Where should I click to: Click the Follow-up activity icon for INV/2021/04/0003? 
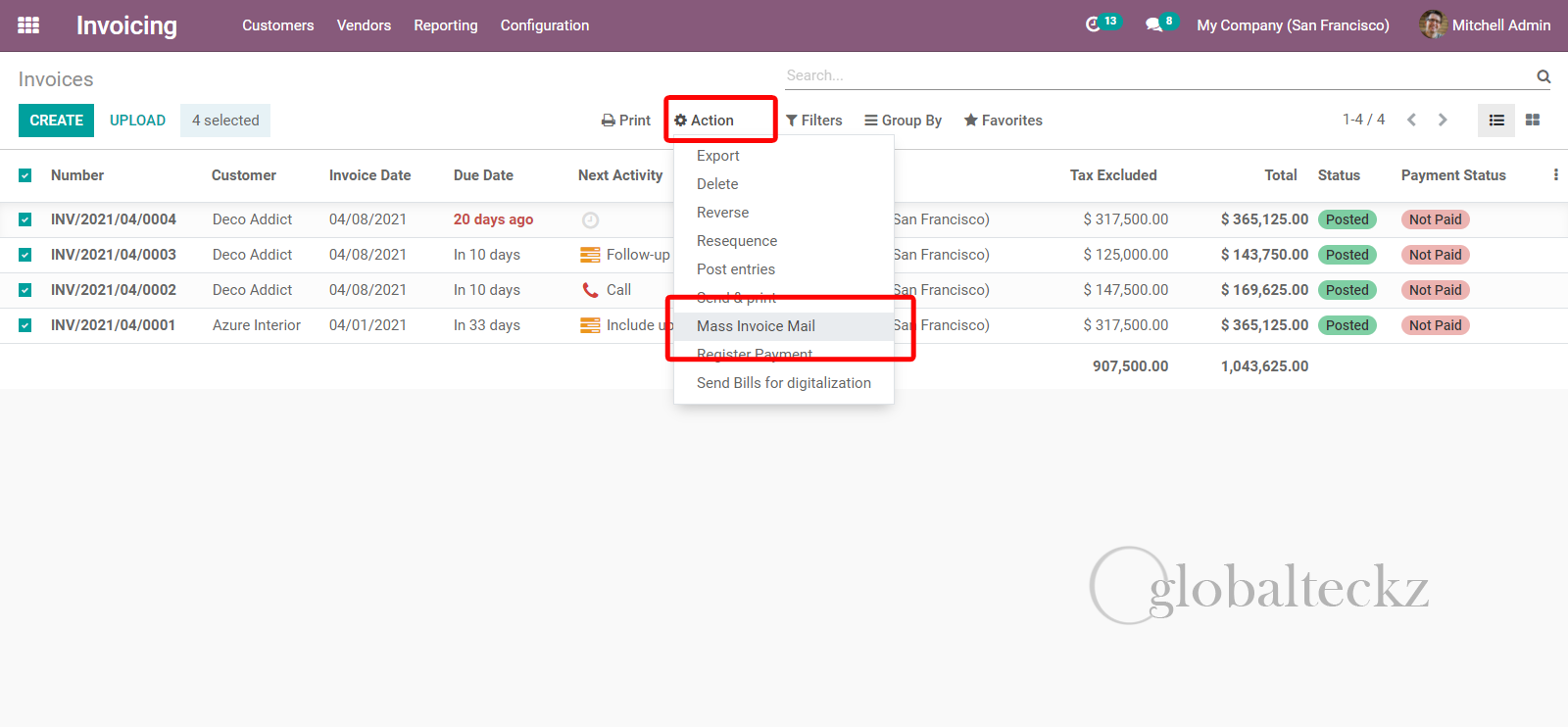tap(590, 255)
